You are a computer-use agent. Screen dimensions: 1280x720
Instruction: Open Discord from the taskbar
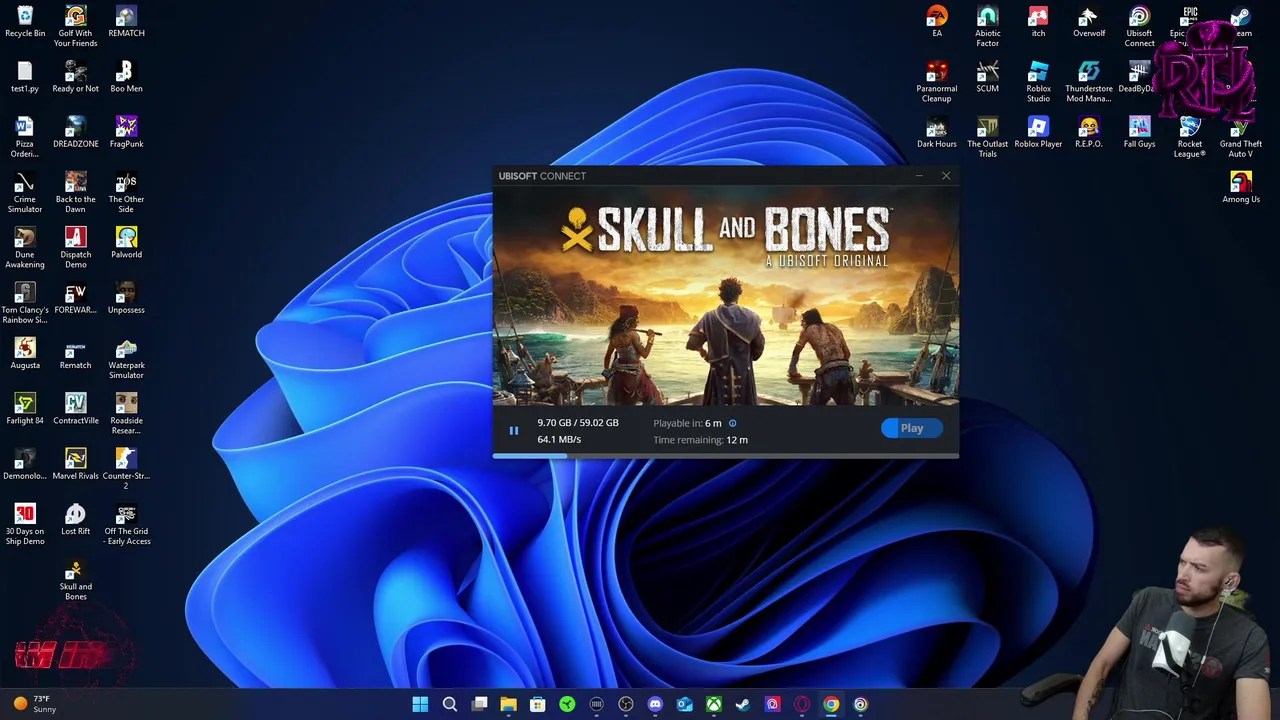(x=655, y=704)
